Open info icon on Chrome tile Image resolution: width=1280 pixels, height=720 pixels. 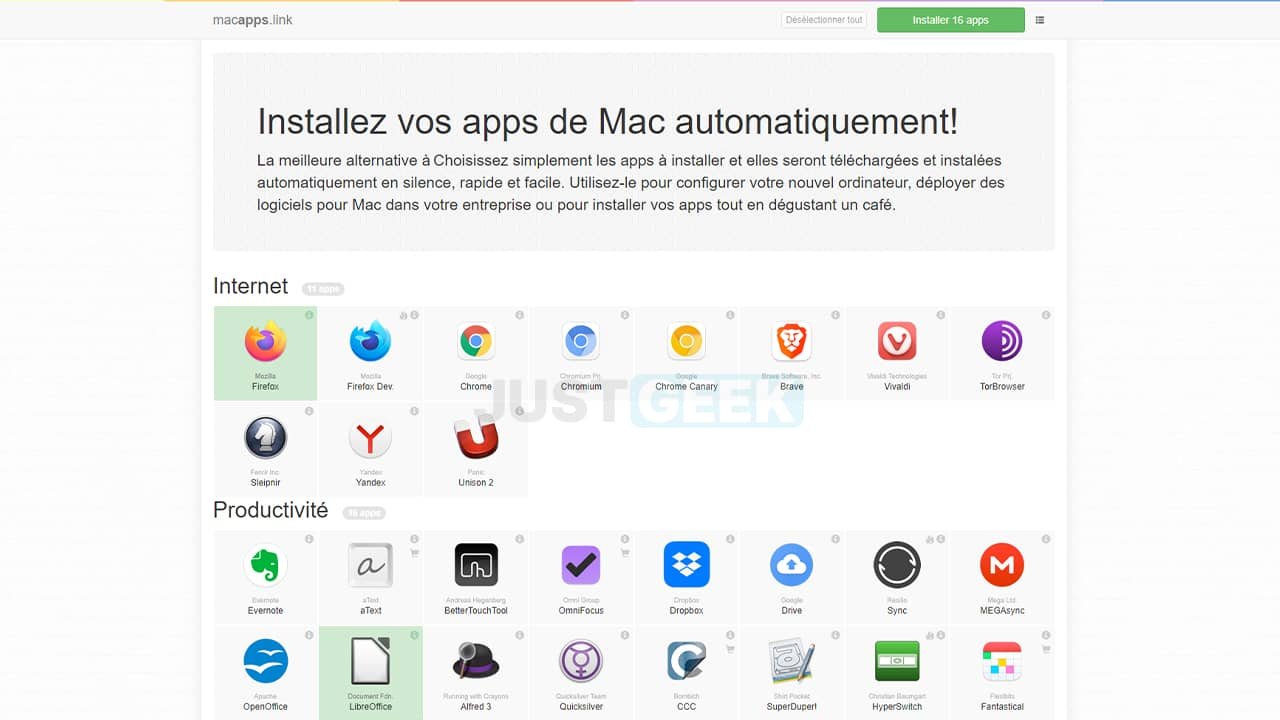pos(520,315)
